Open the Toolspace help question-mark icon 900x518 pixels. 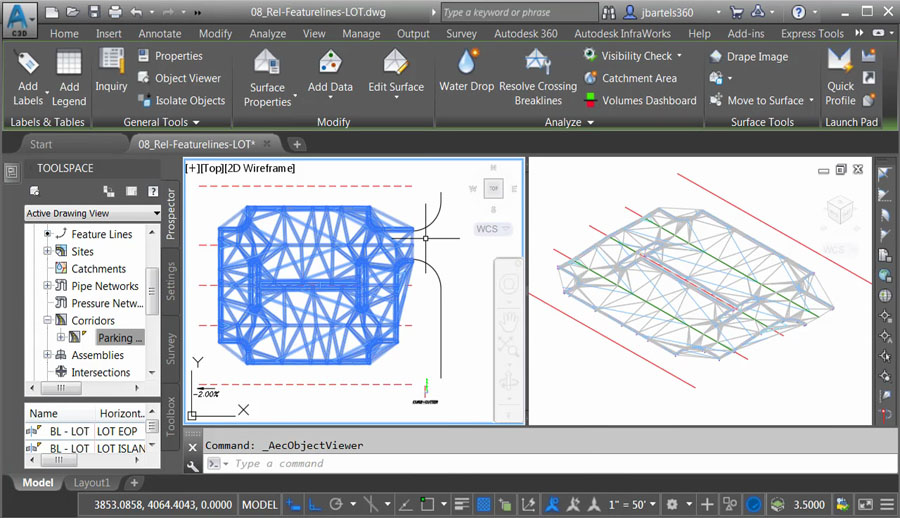tap(153, 191)
